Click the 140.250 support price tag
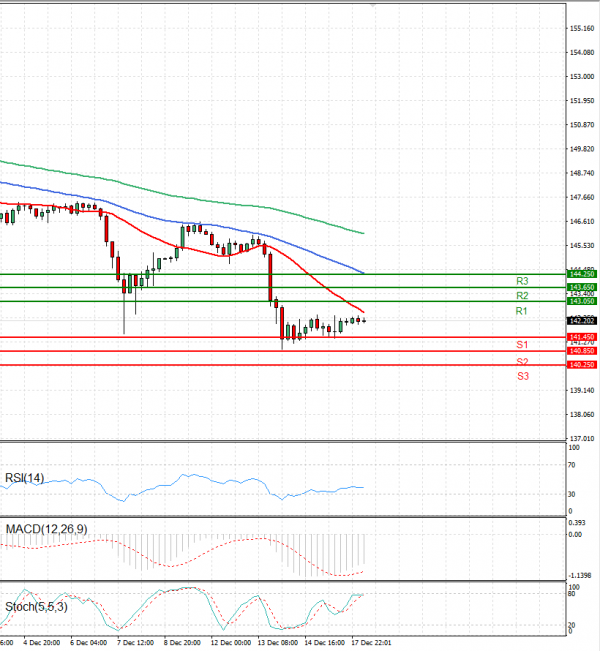600x651 pixels. point(582,365)
